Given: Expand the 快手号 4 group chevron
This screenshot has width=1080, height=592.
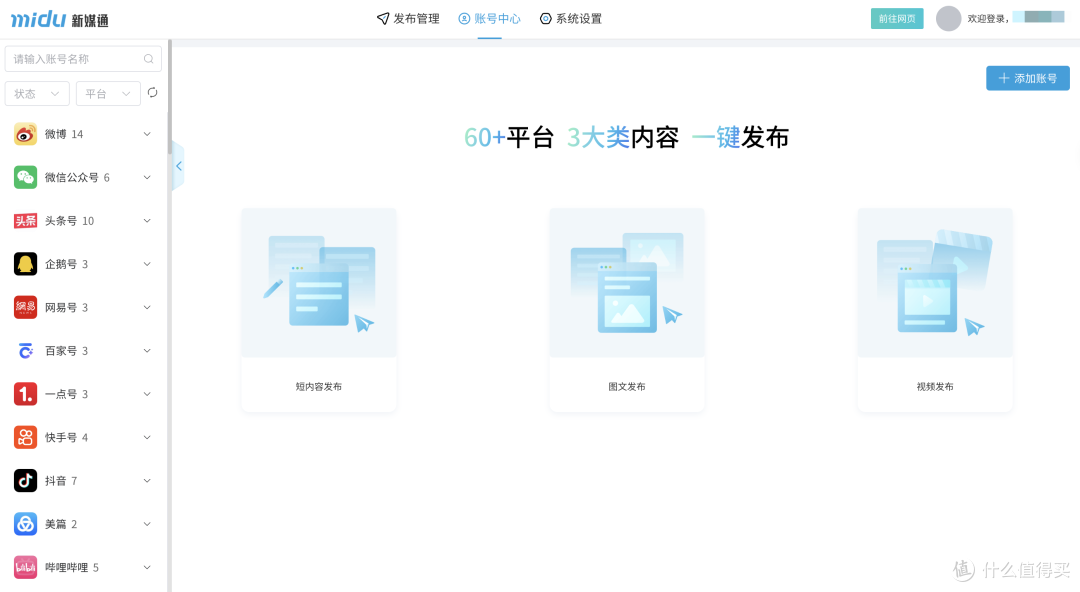Looking at the screenshot, I should click(x=147, y=438).
